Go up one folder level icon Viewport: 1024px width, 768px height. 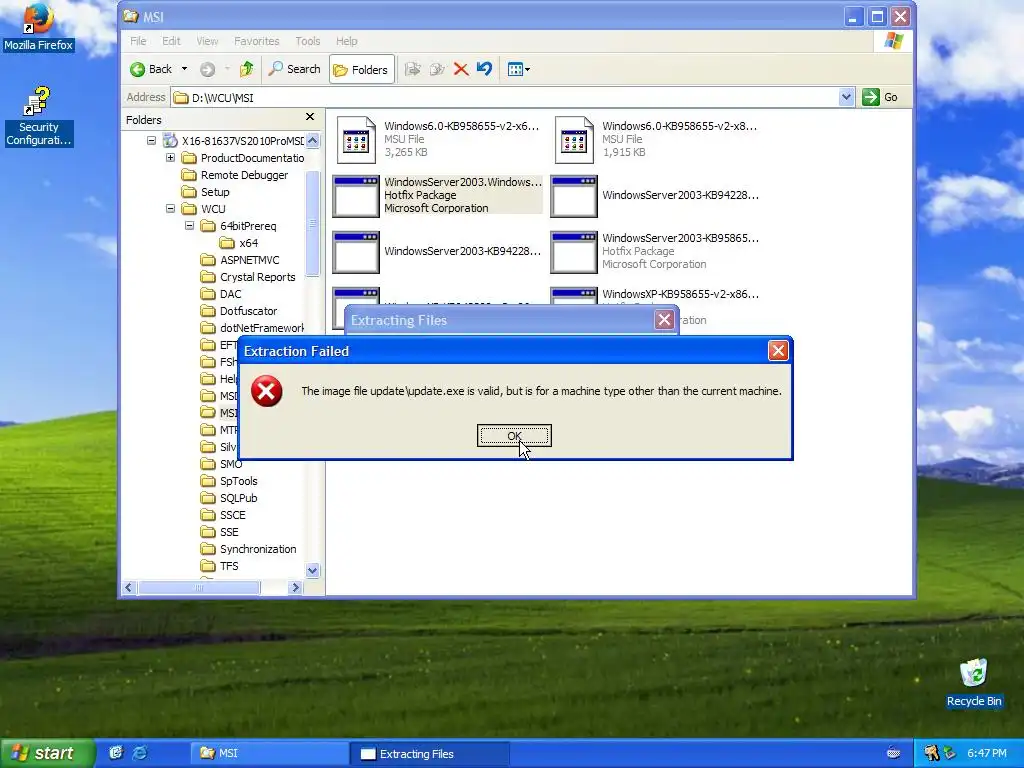[x=246, y=69]
